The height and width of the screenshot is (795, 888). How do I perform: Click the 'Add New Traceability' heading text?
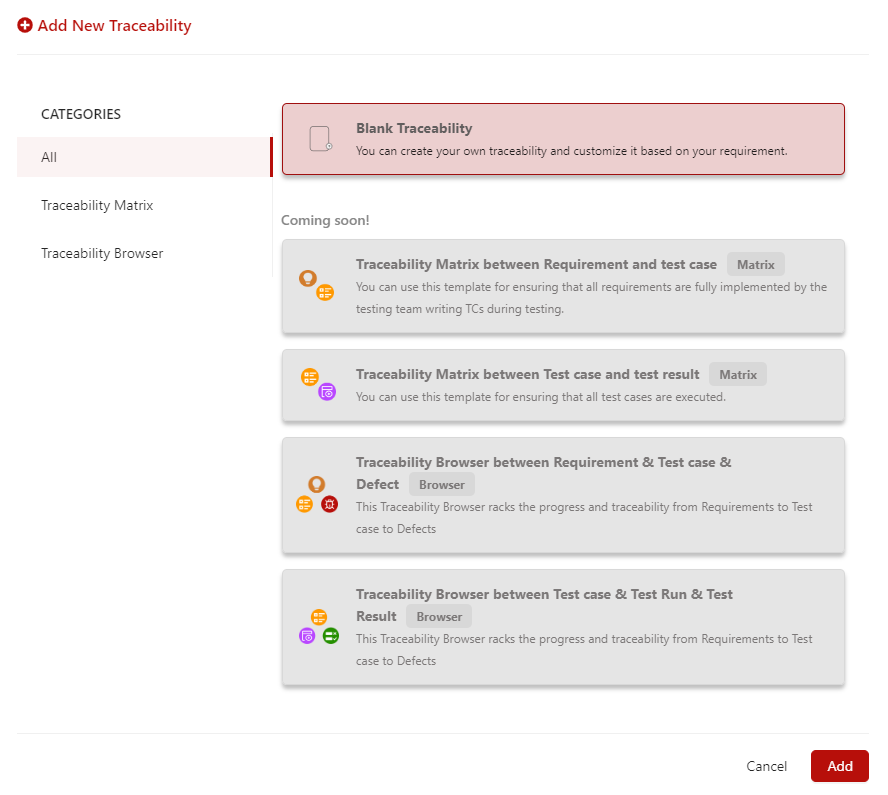114,26
